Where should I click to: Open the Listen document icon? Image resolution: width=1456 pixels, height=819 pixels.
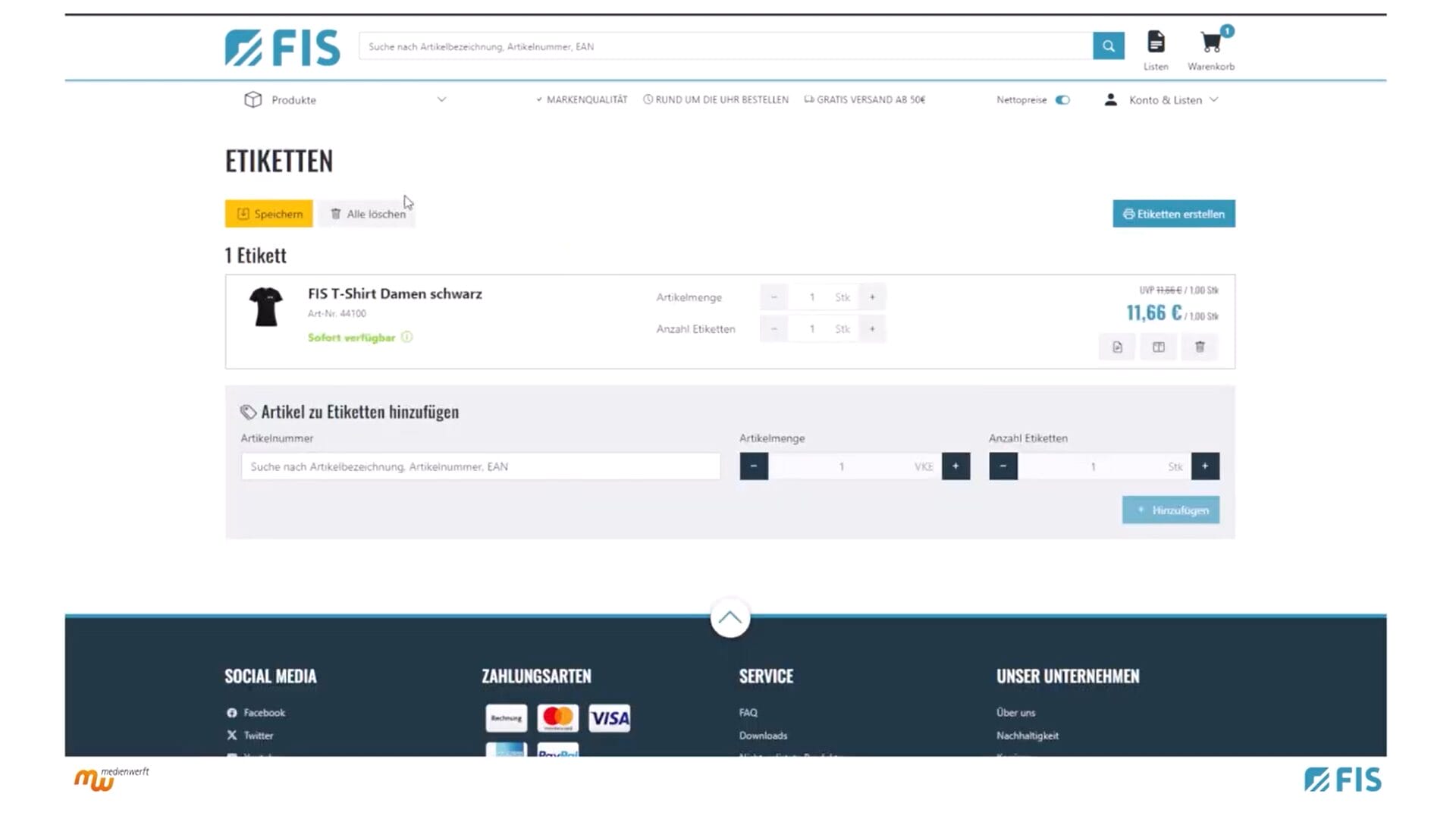[1156, 42]
